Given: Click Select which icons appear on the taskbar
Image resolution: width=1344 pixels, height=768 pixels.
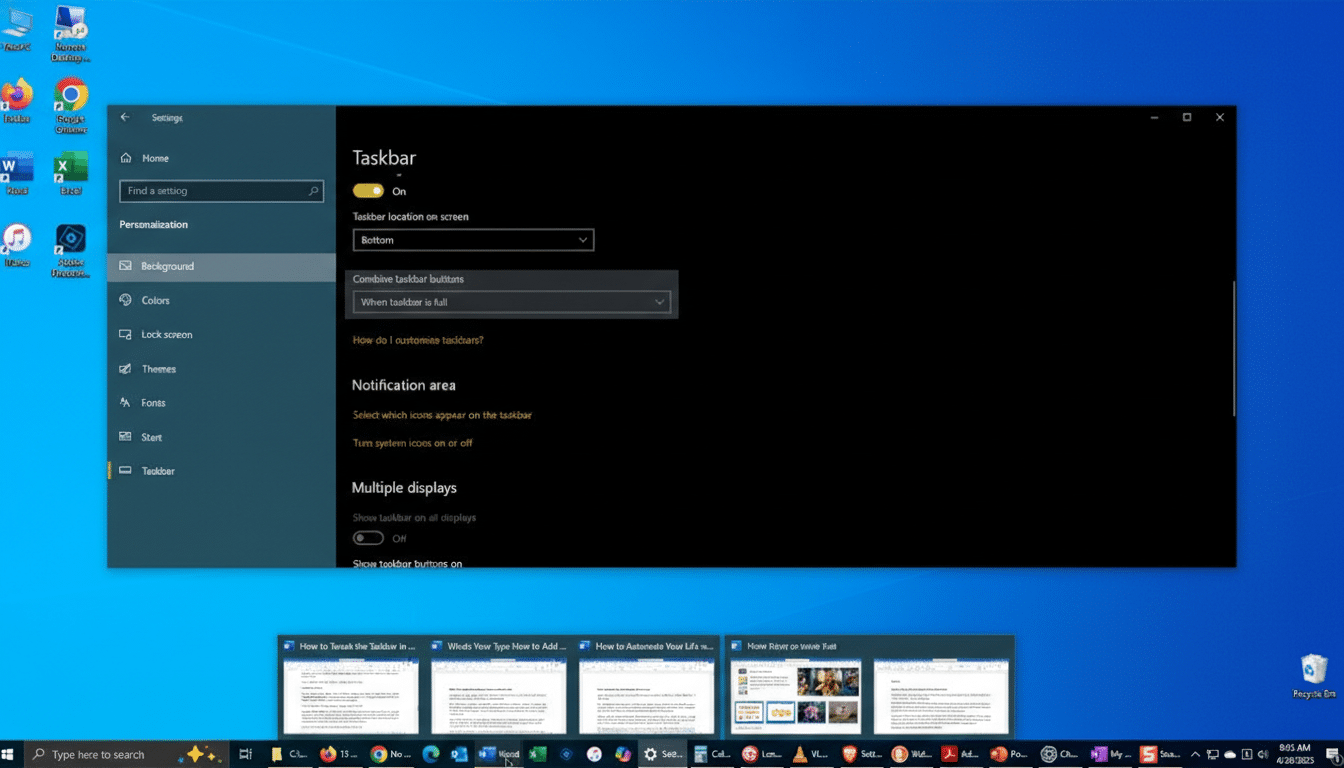Looking at the screenshot, I should point(441,415).
